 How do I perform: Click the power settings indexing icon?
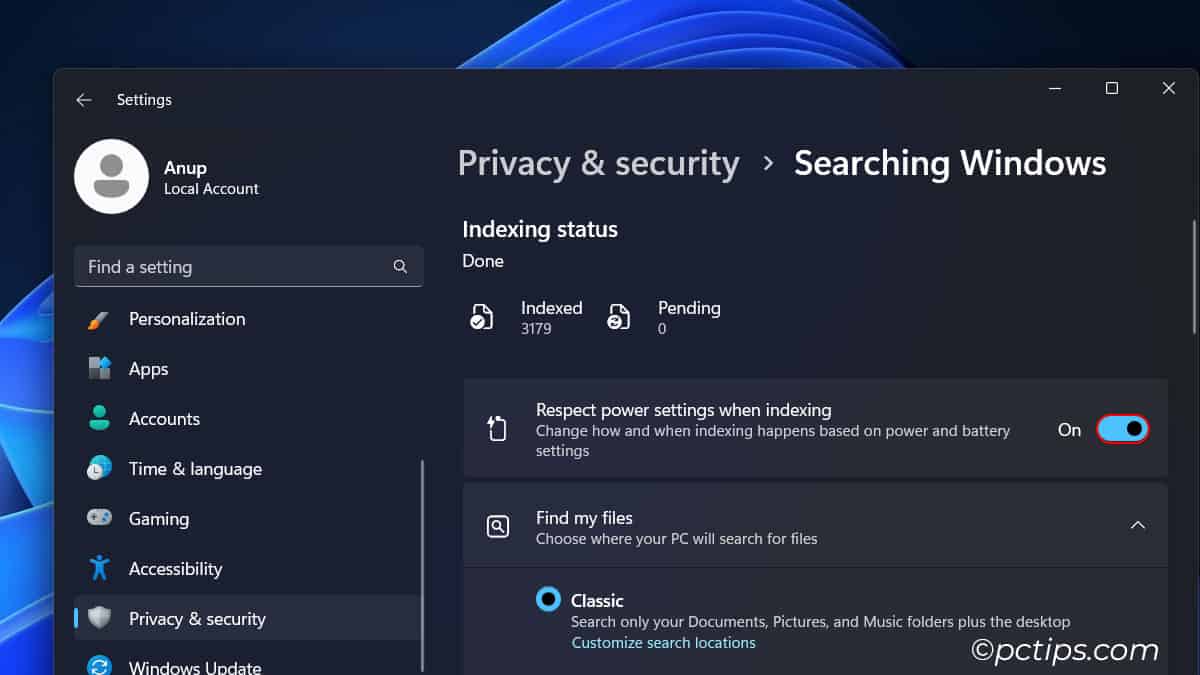click(x=497, y=429)
